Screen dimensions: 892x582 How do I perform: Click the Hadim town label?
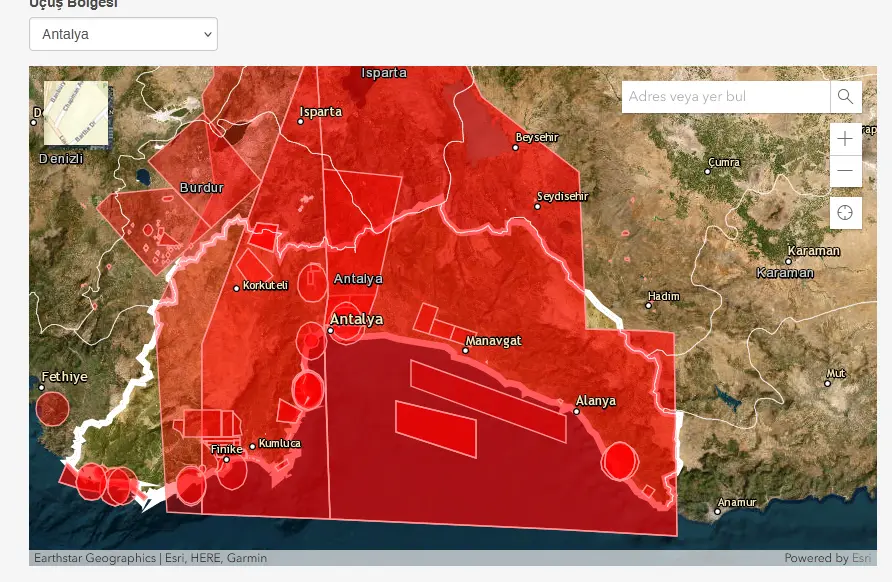pyautogui.click(x=663, y=296)
